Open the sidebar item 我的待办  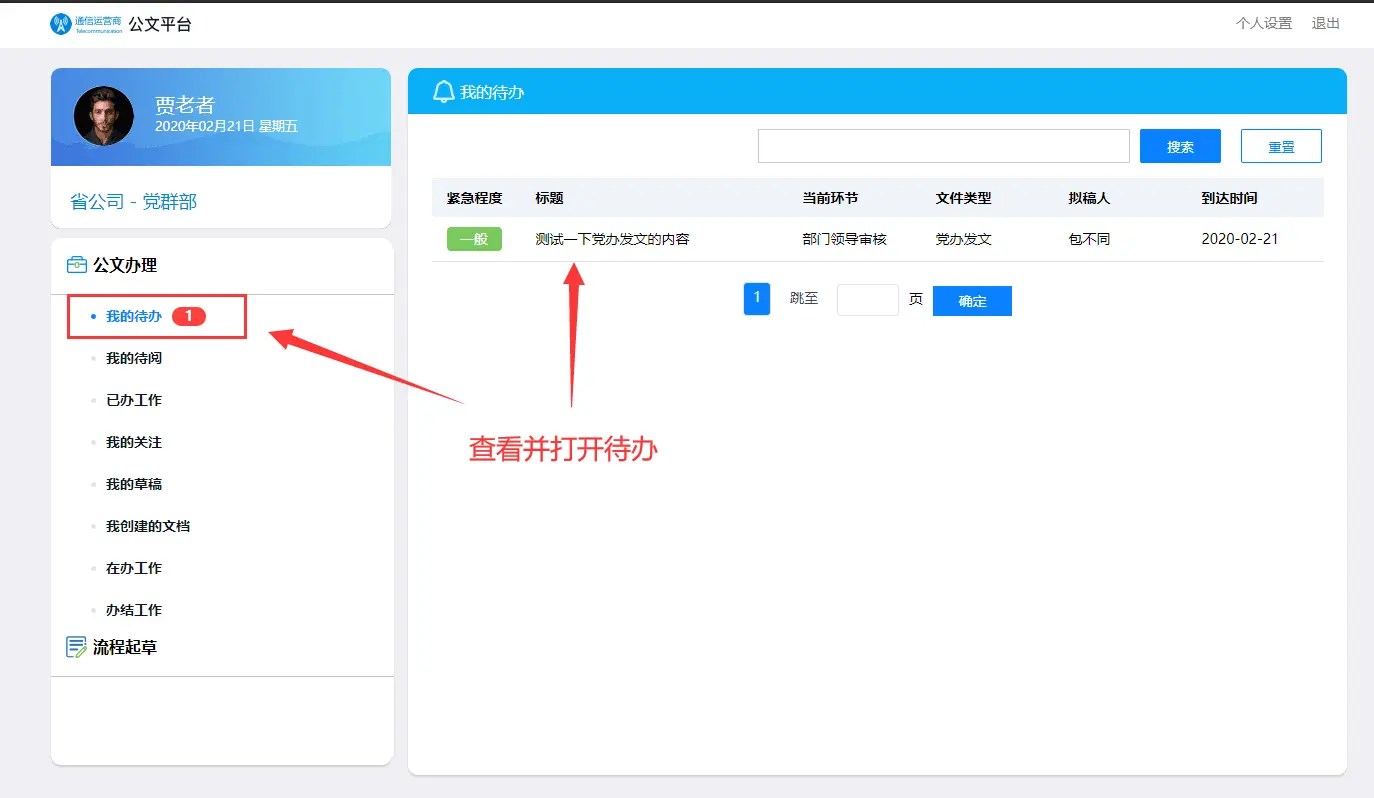click(134, 316)
